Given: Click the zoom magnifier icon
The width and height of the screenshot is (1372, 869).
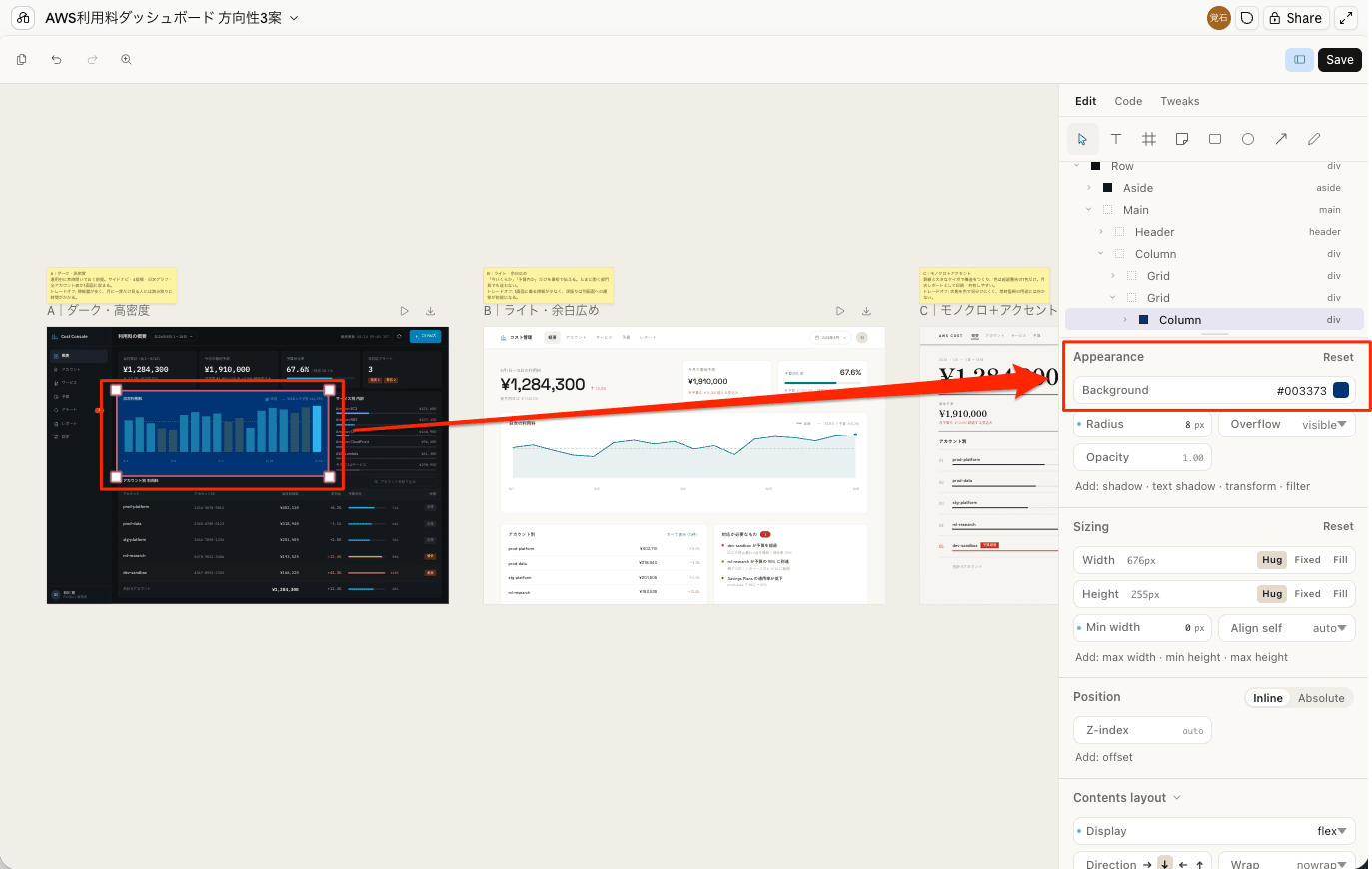Looking at the screenshot, I should (x=126, y=60).
